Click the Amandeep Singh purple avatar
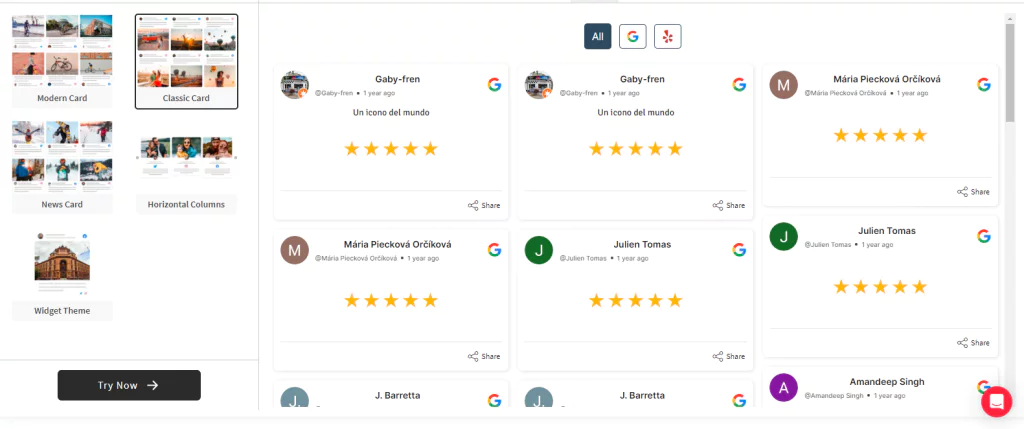Screen dimensions: 1024x429 [x=784, y=388]
